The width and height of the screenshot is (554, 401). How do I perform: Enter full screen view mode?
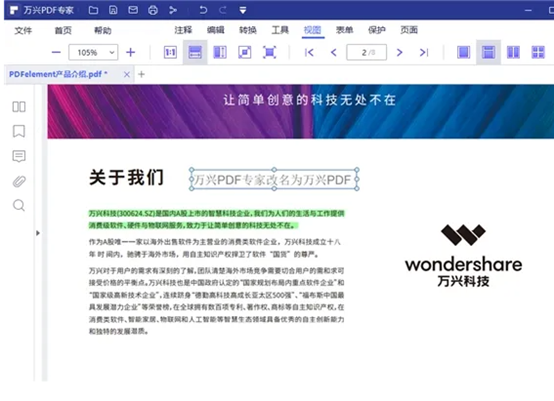(270, 53)
